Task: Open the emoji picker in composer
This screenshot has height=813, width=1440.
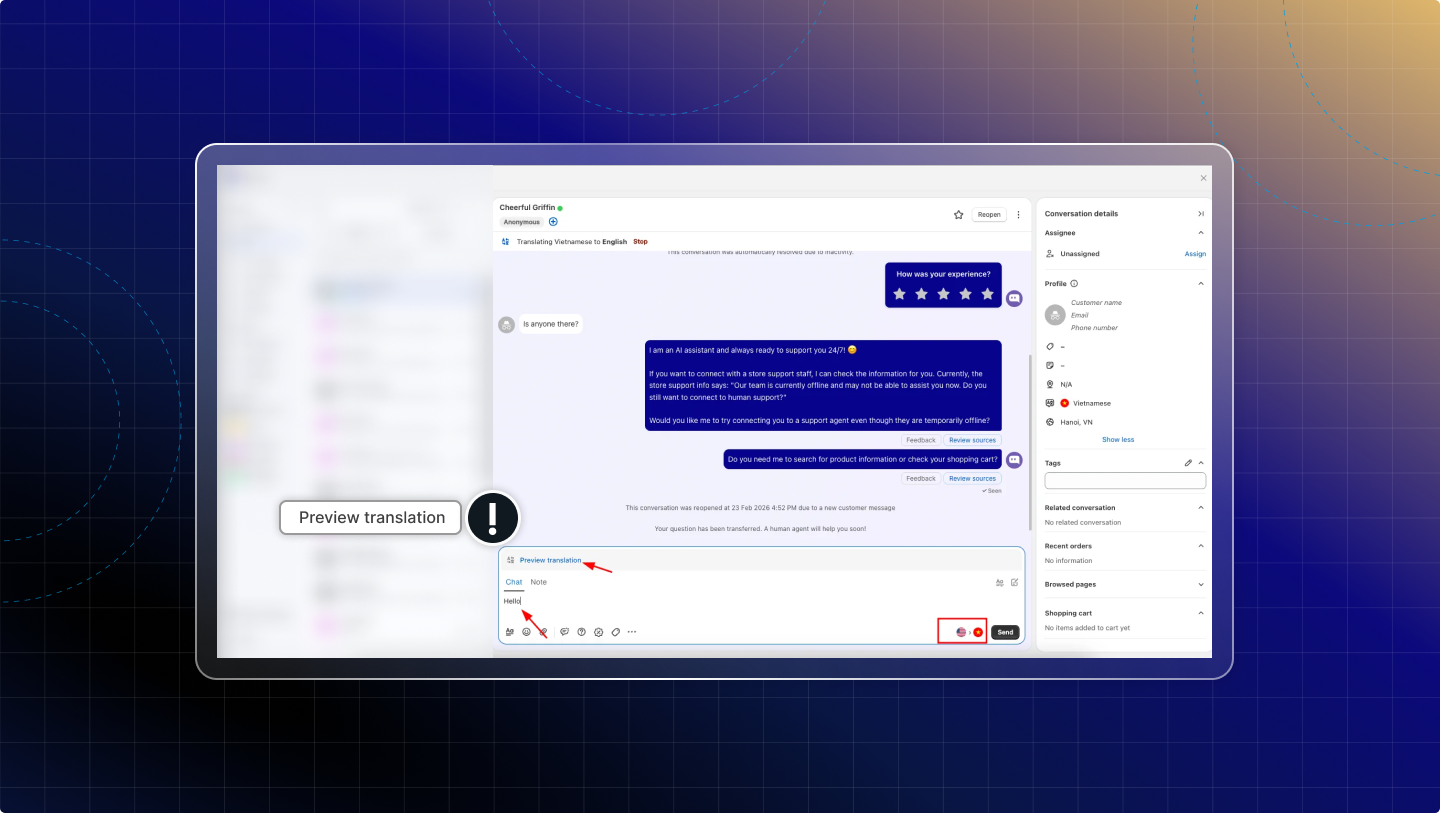Action: tap(527, 632)
